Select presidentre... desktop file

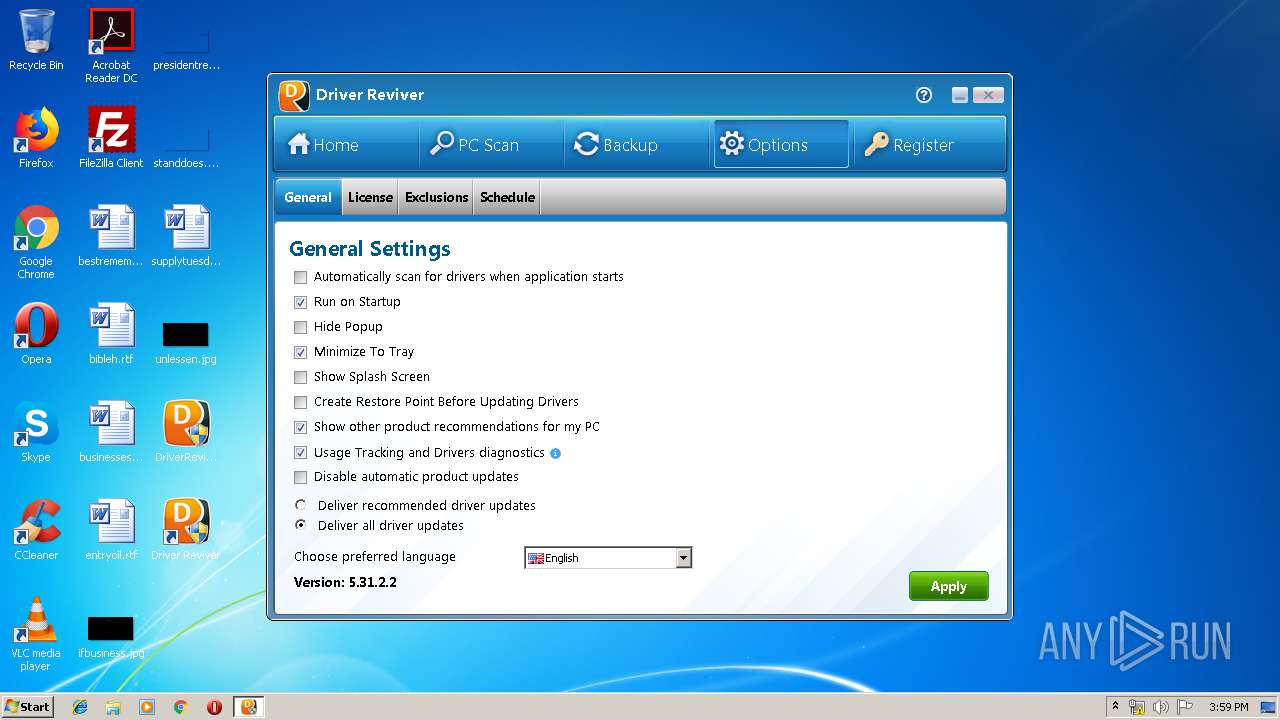[x=186, y=50]
